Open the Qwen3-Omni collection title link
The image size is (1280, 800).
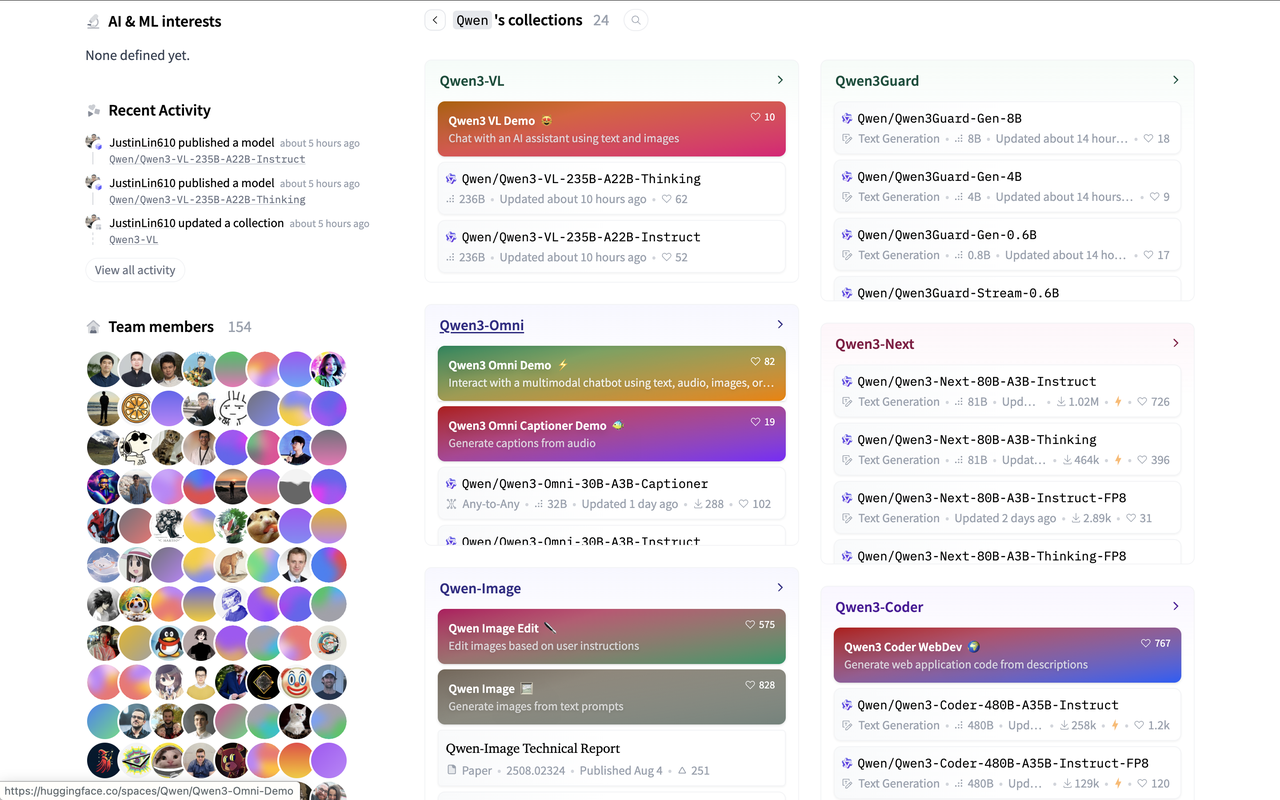481,325
